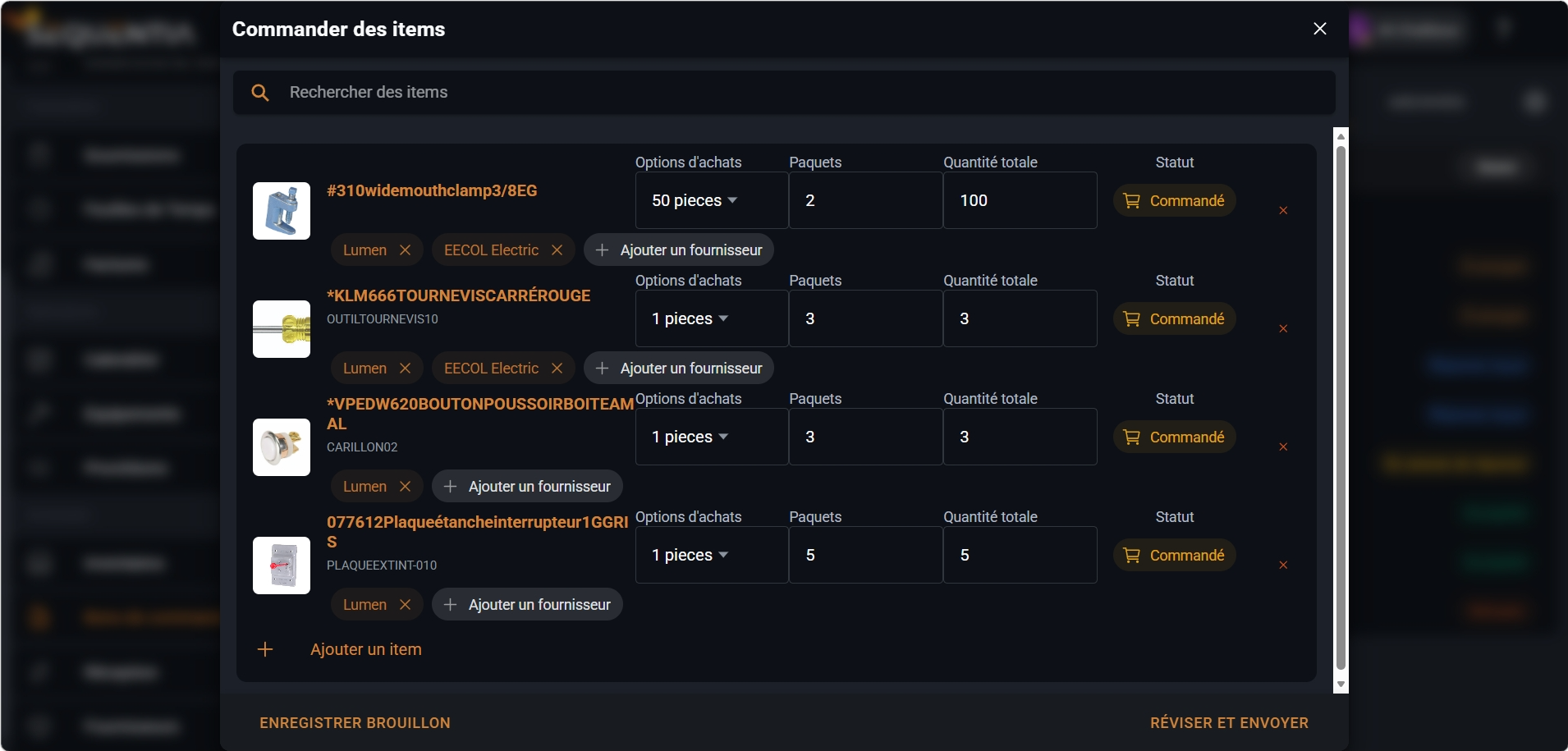Edit Quantité totale for VPEDW620 item

pos(1020,437)
